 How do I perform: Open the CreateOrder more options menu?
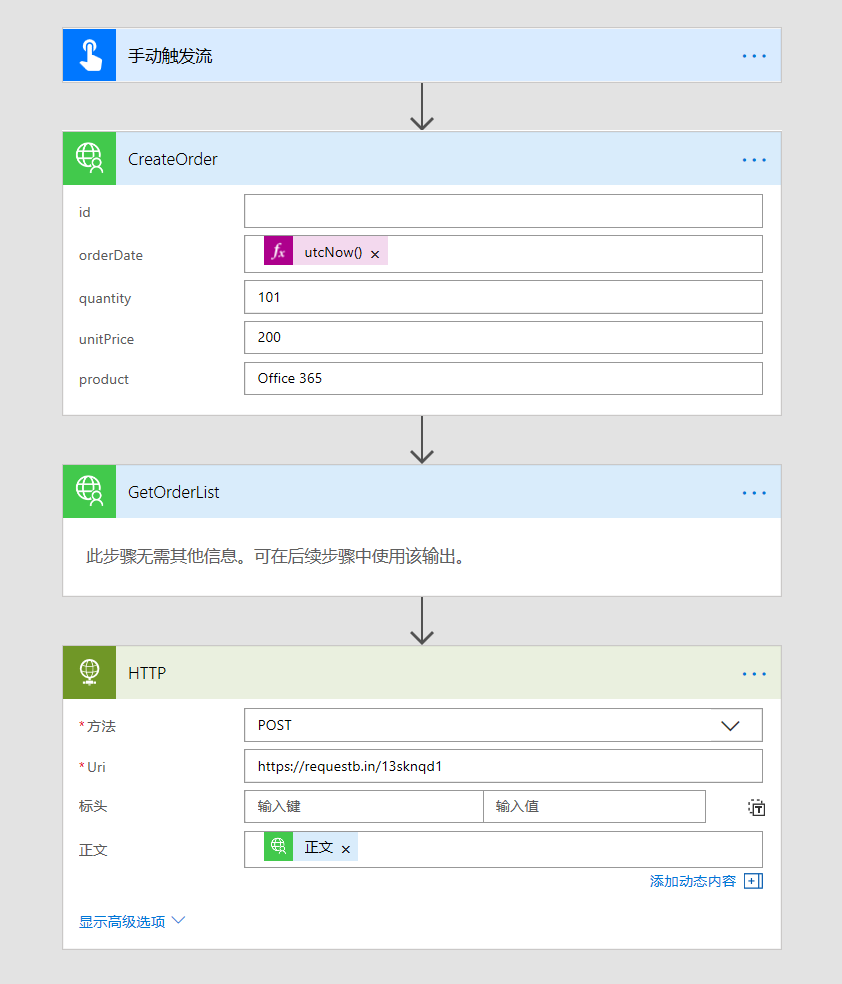point(754,160)
